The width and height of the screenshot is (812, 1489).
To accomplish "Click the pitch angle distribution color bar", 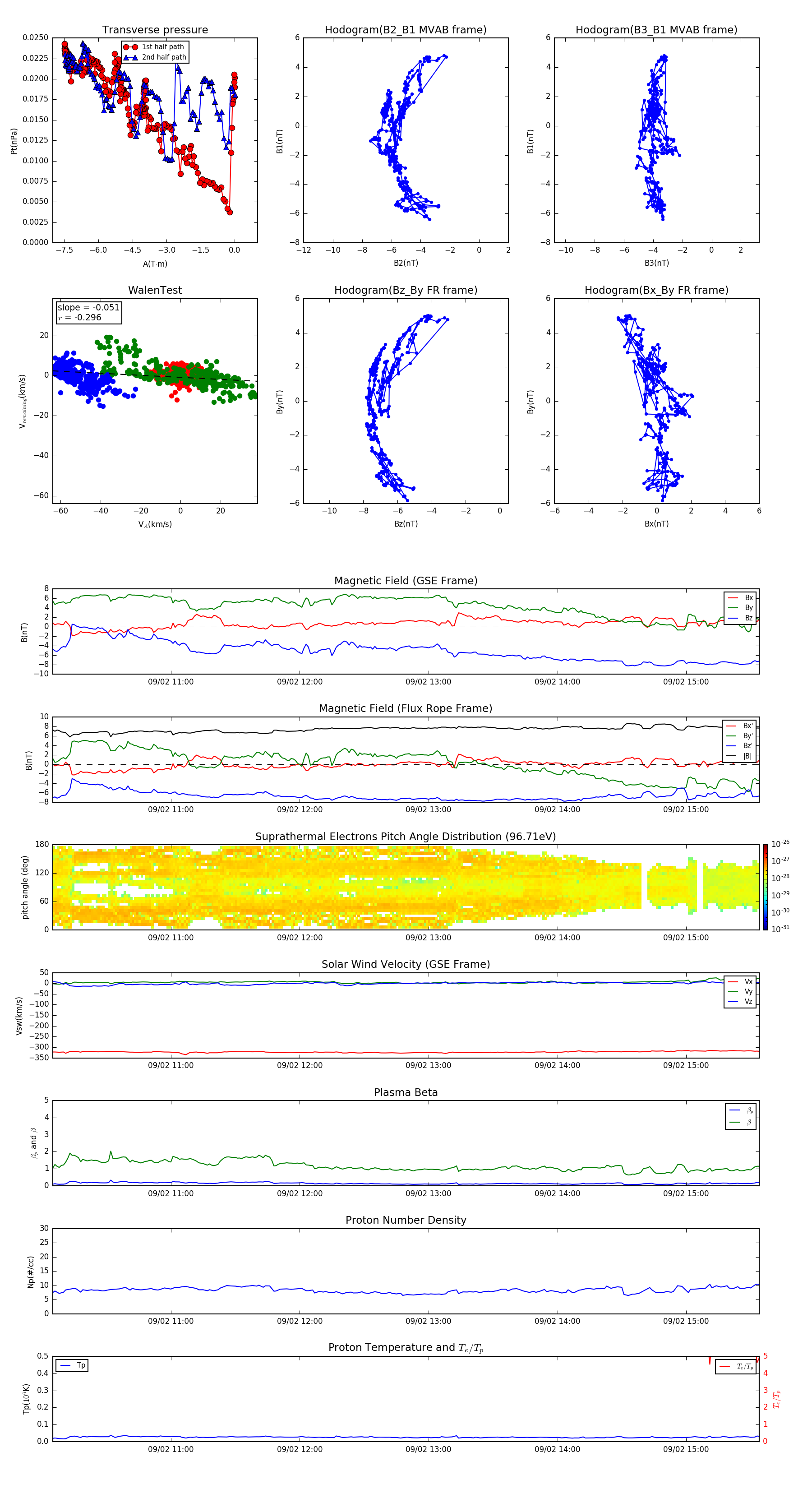I will pos(765,887).
